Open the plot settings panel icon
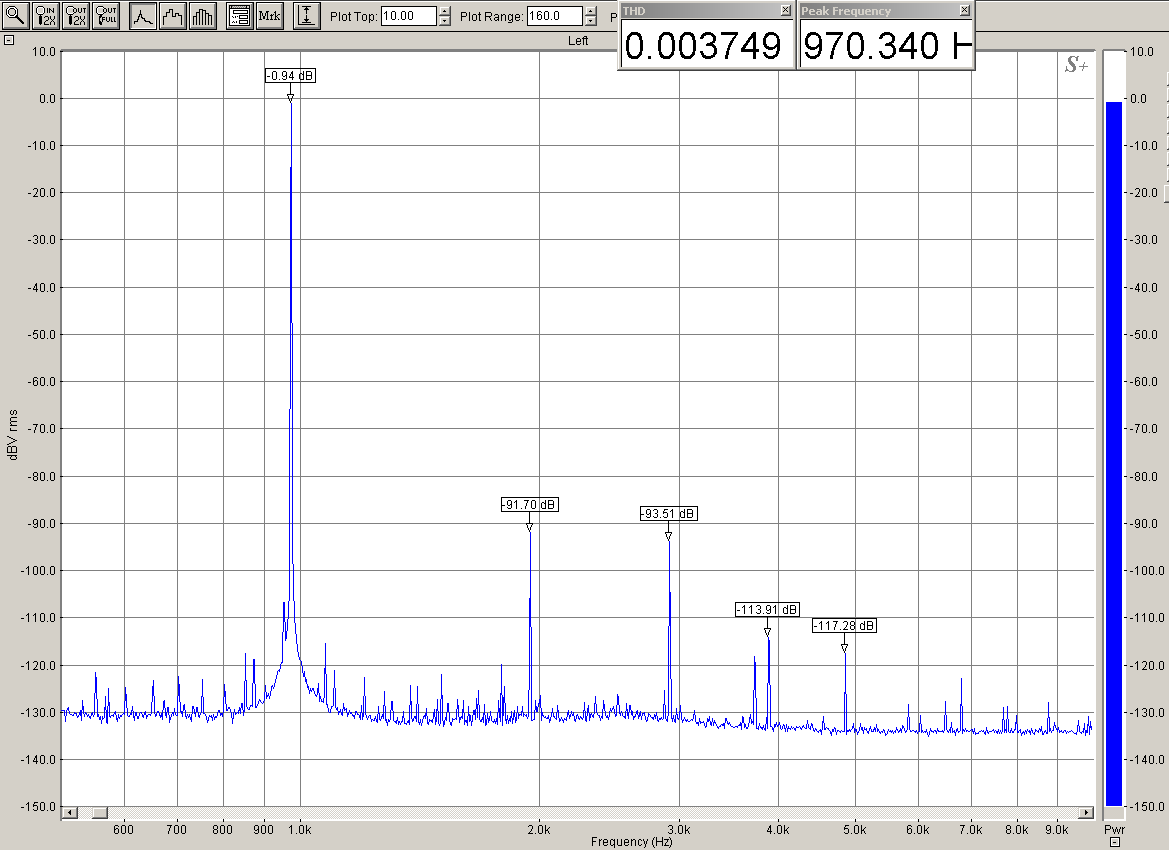The width and height of the screenshot is (1169, 852). click(239, 15)
